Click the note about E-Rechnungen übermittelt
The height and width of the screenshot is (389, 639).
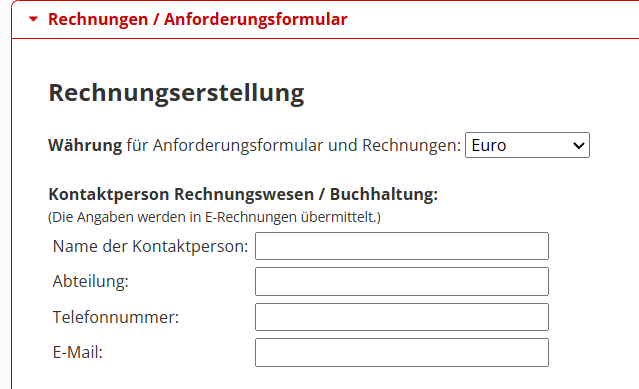point(214,217)
